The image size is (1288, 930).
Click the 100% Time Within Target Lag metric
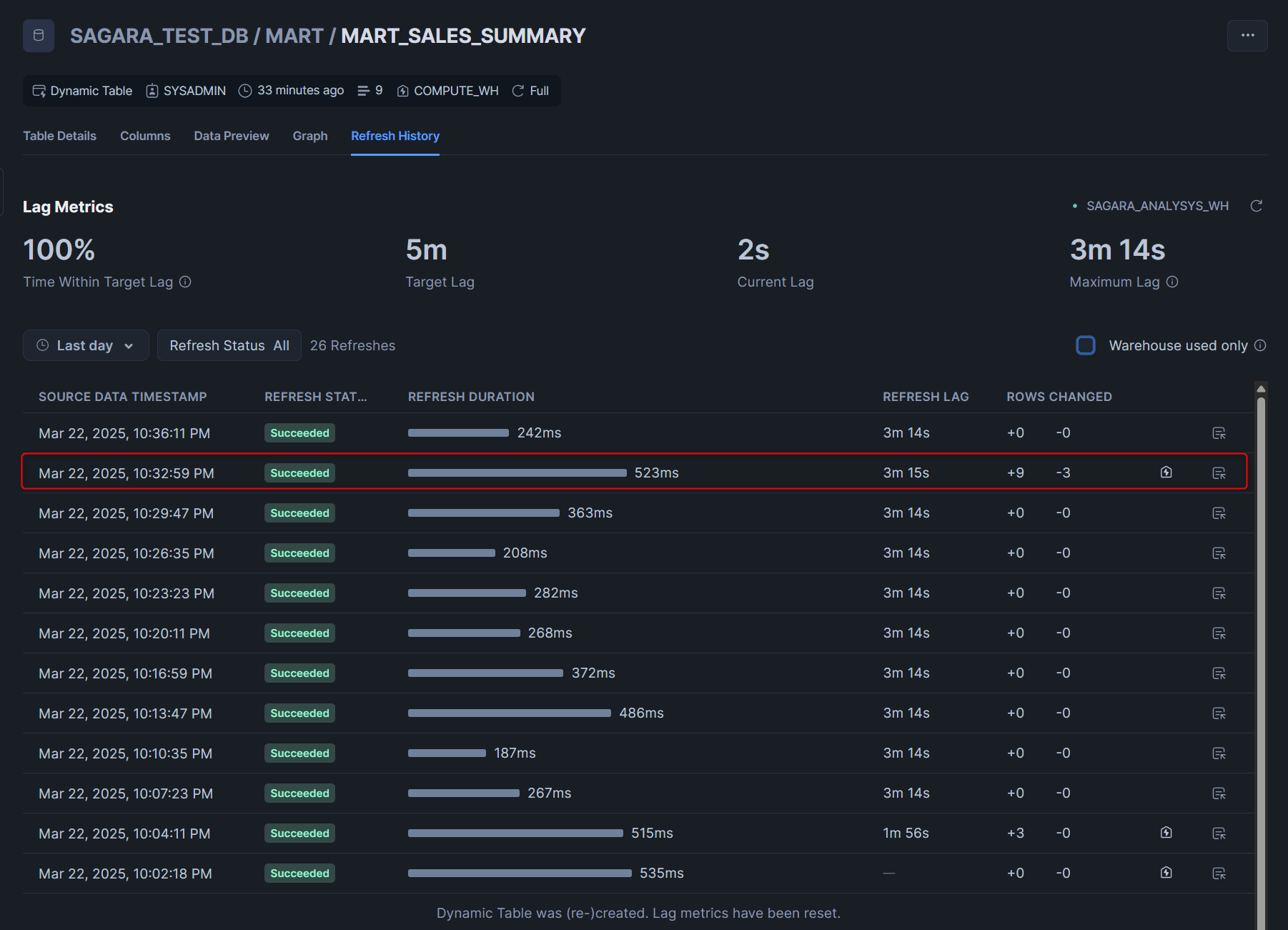[59, 250]
